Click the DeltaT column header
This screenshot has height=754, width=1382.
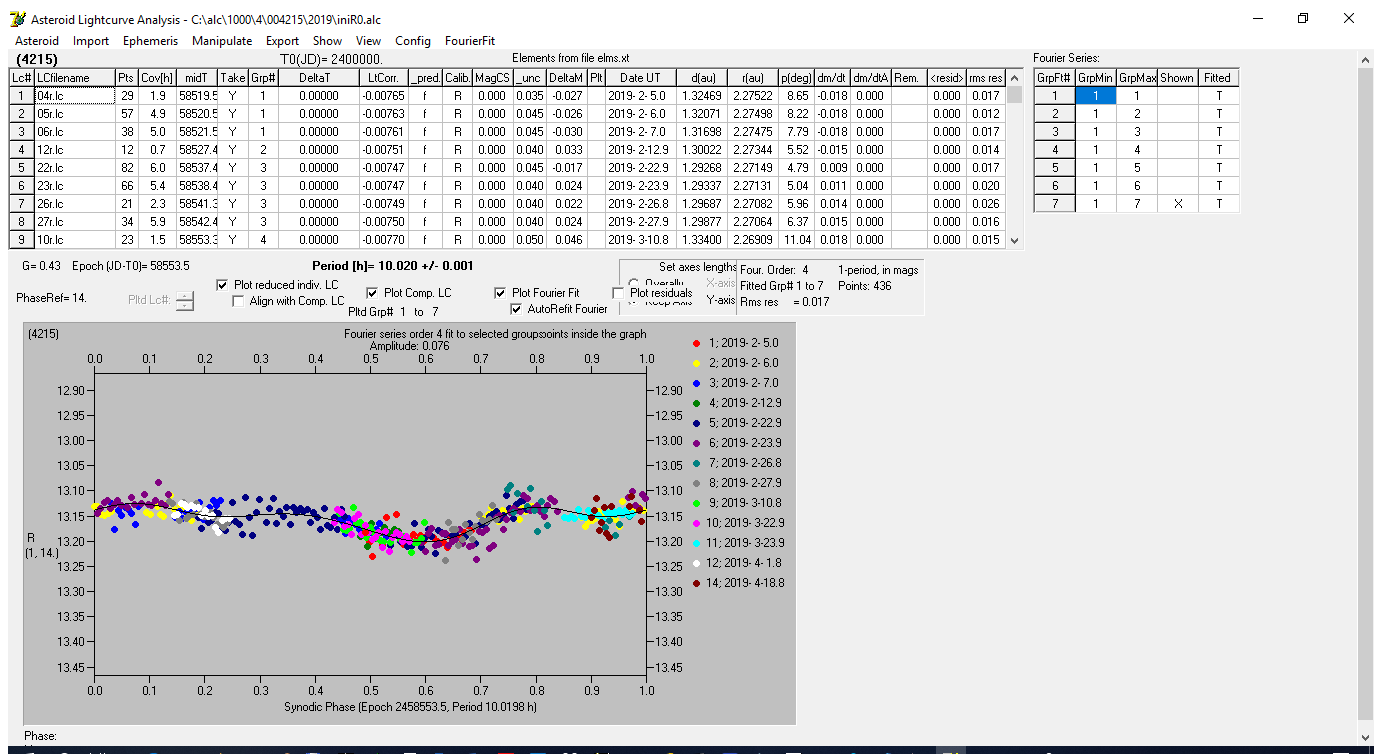(x=318, y=77)
